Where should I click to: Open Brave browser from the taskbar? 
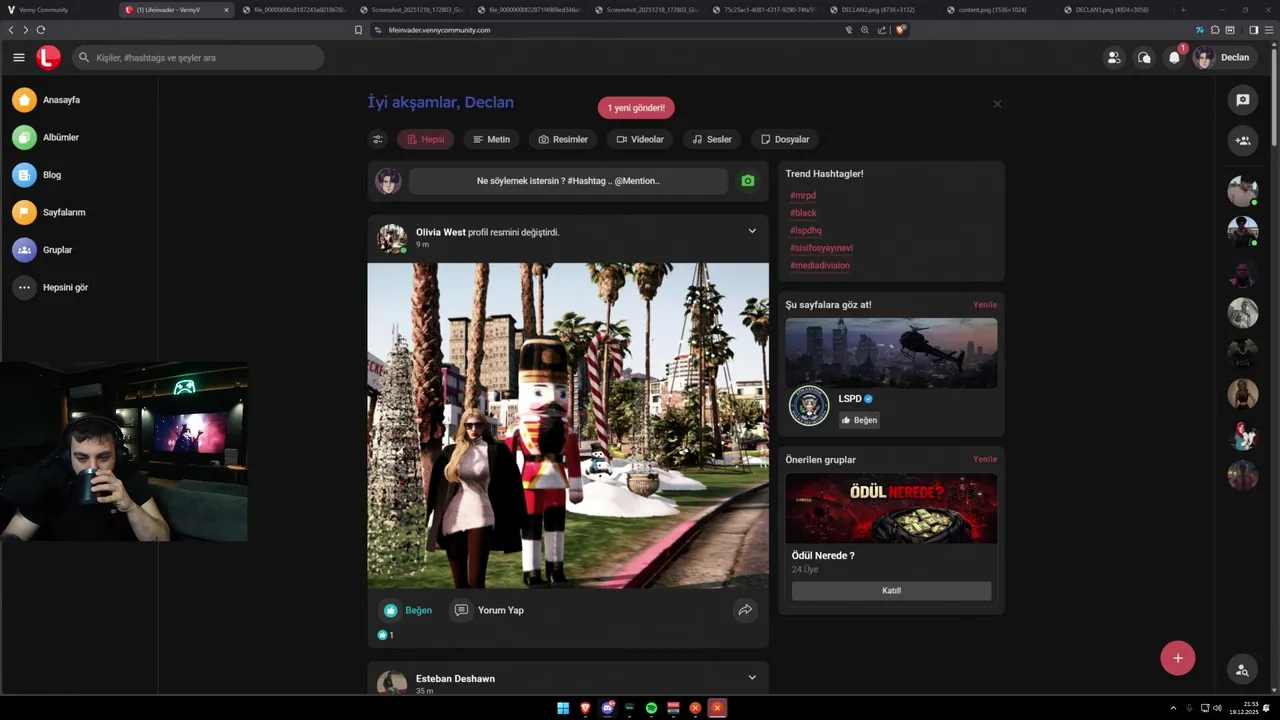(585, 708)
